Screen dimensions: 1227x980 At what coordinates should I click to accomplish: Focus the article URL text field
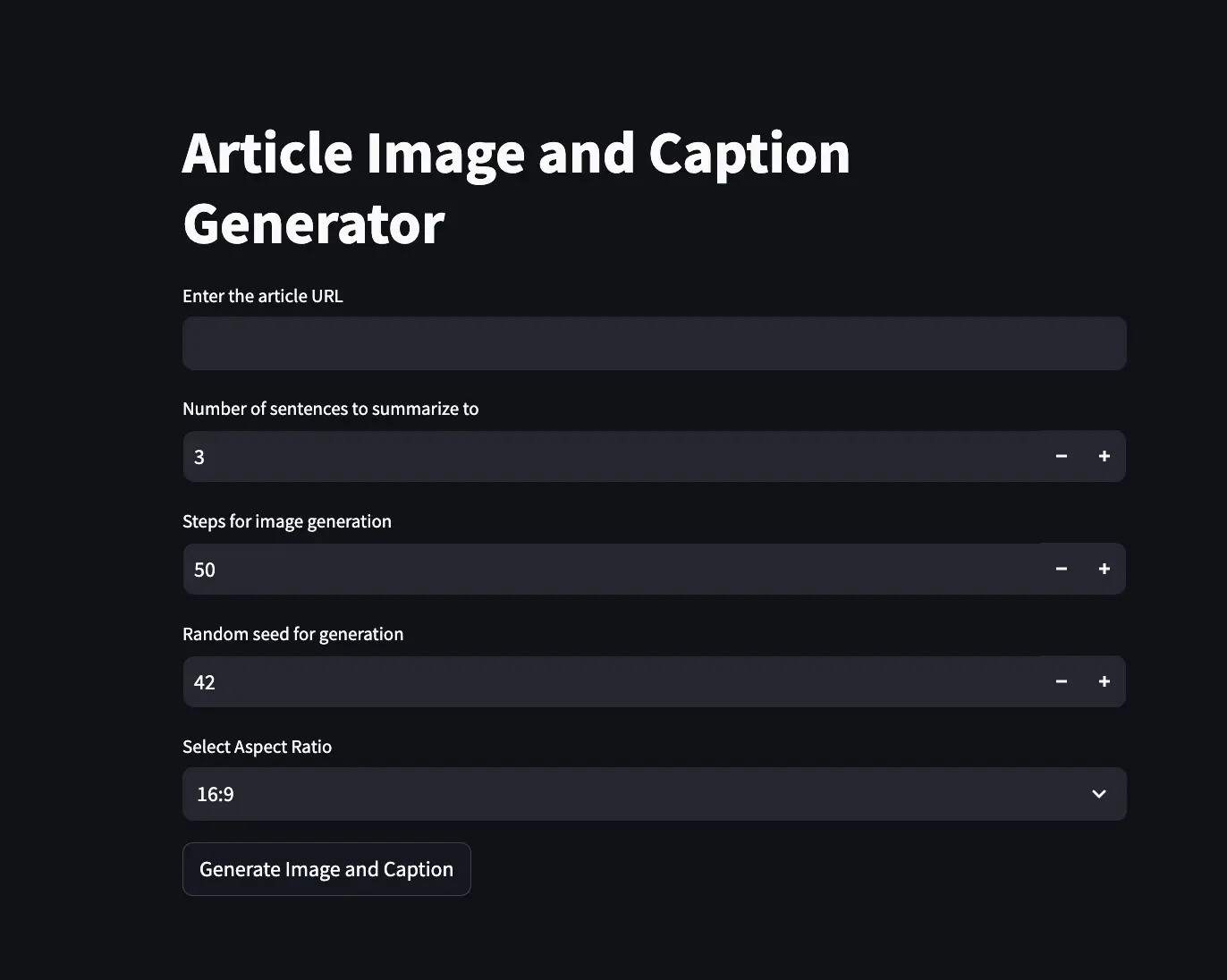[655, 343]
